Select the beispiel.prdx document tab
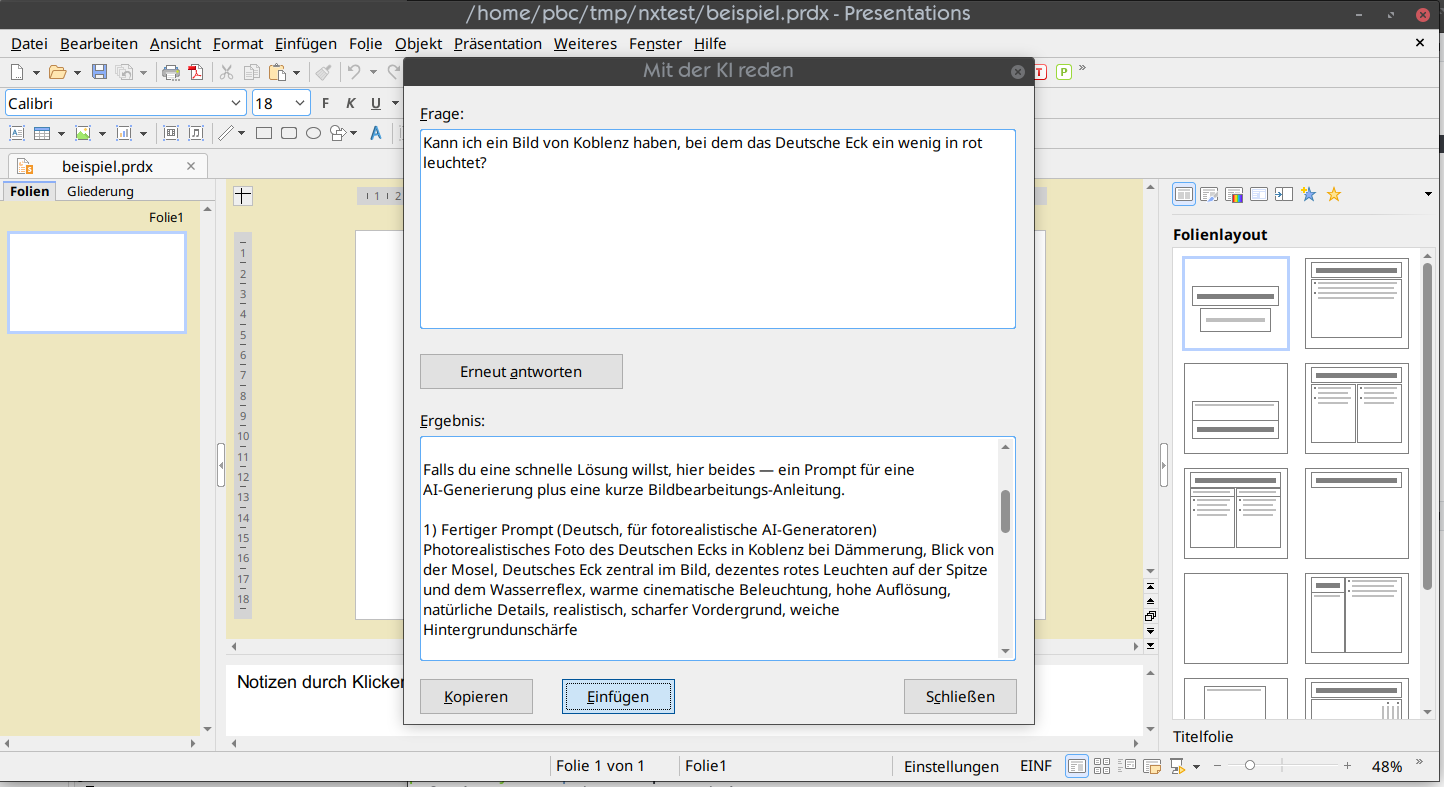 pos(108,166)
